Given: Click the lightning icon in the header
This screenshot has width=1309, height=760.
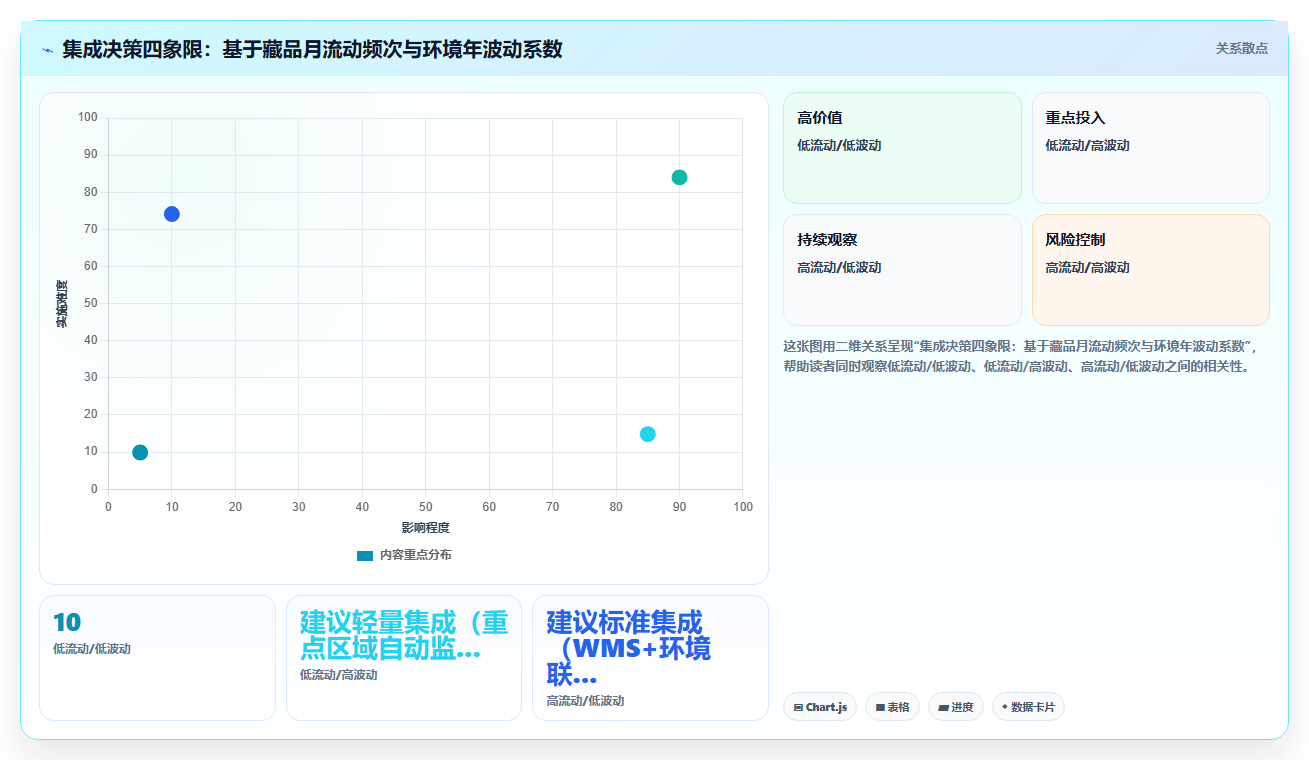Looking at the screenshot, I should (x=47, y=49).
